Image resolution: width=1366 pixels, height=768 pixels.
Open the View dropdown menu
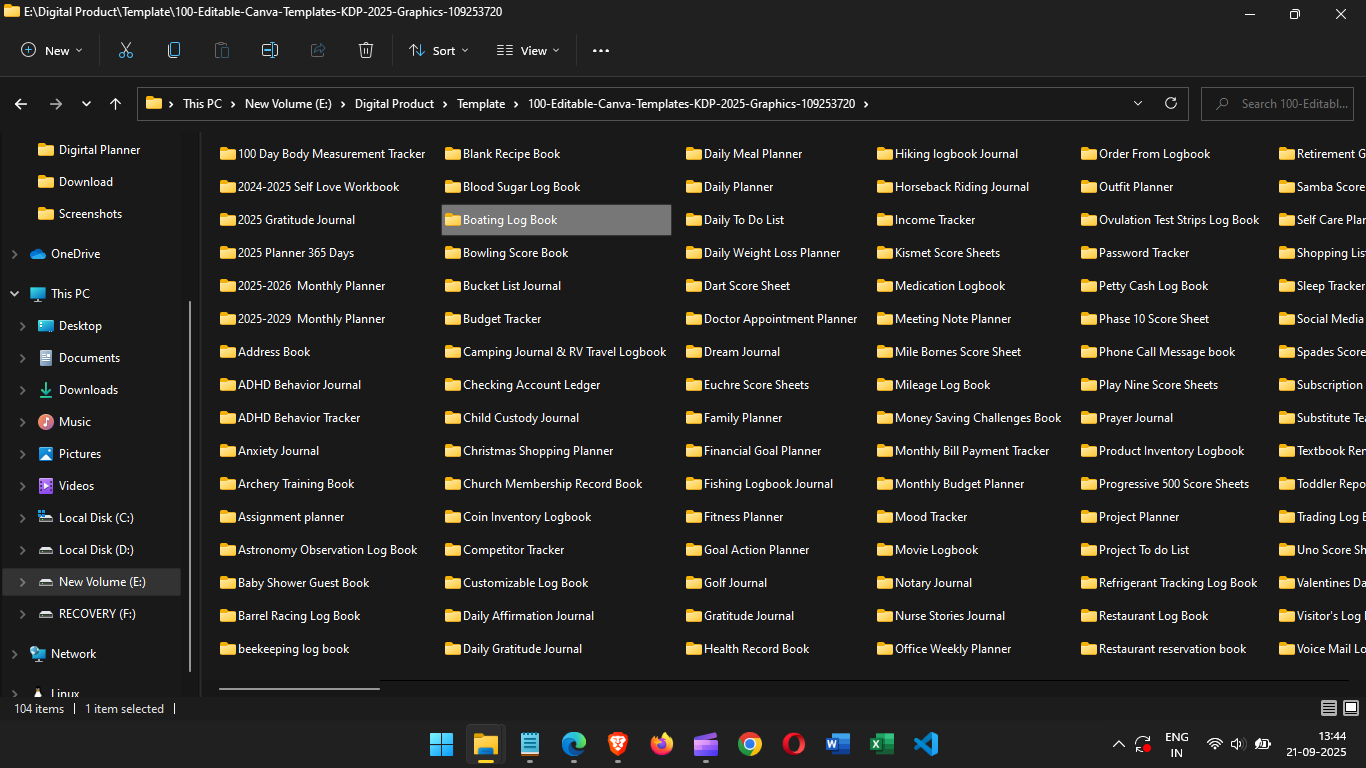(x=528, y=50)
